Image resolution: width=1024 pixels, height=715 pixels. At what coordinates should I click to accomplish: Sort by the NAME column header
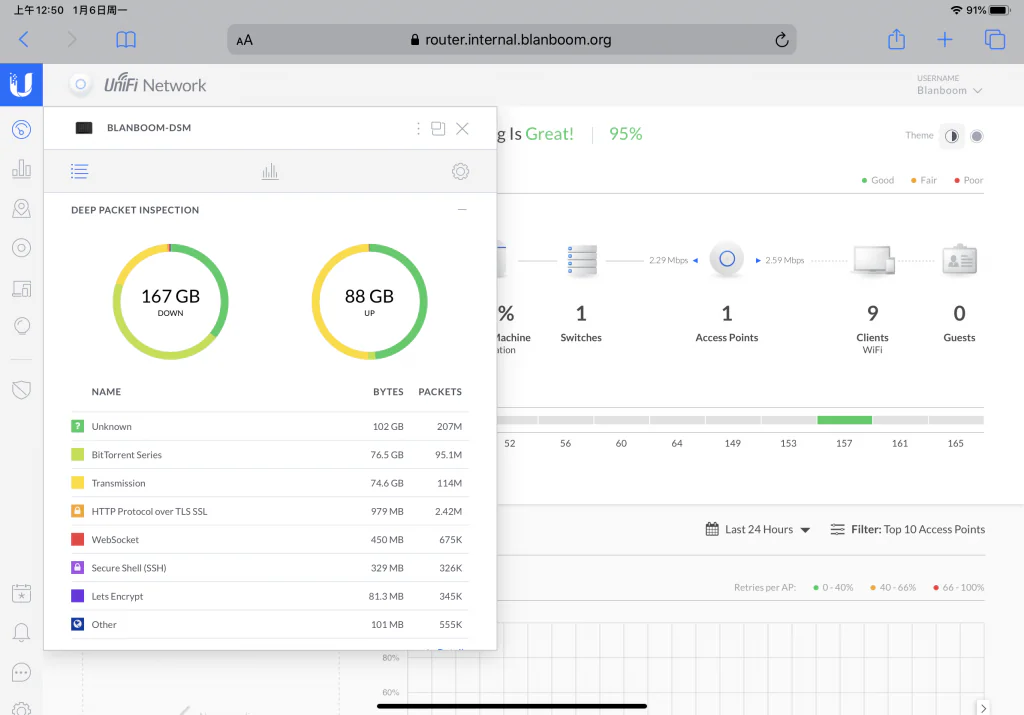(106, 392)
